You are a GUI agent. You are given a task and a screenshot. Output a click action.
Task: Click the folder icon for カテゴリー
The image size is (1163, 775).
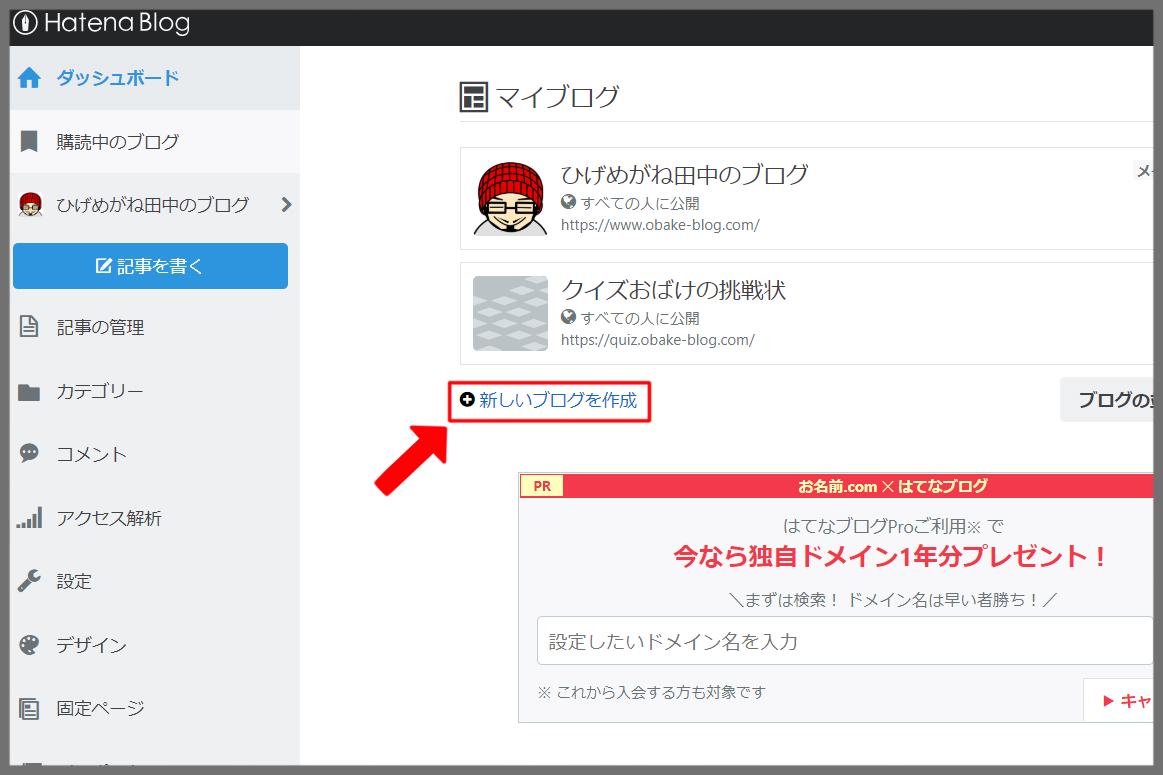click(x=29, y=392)
